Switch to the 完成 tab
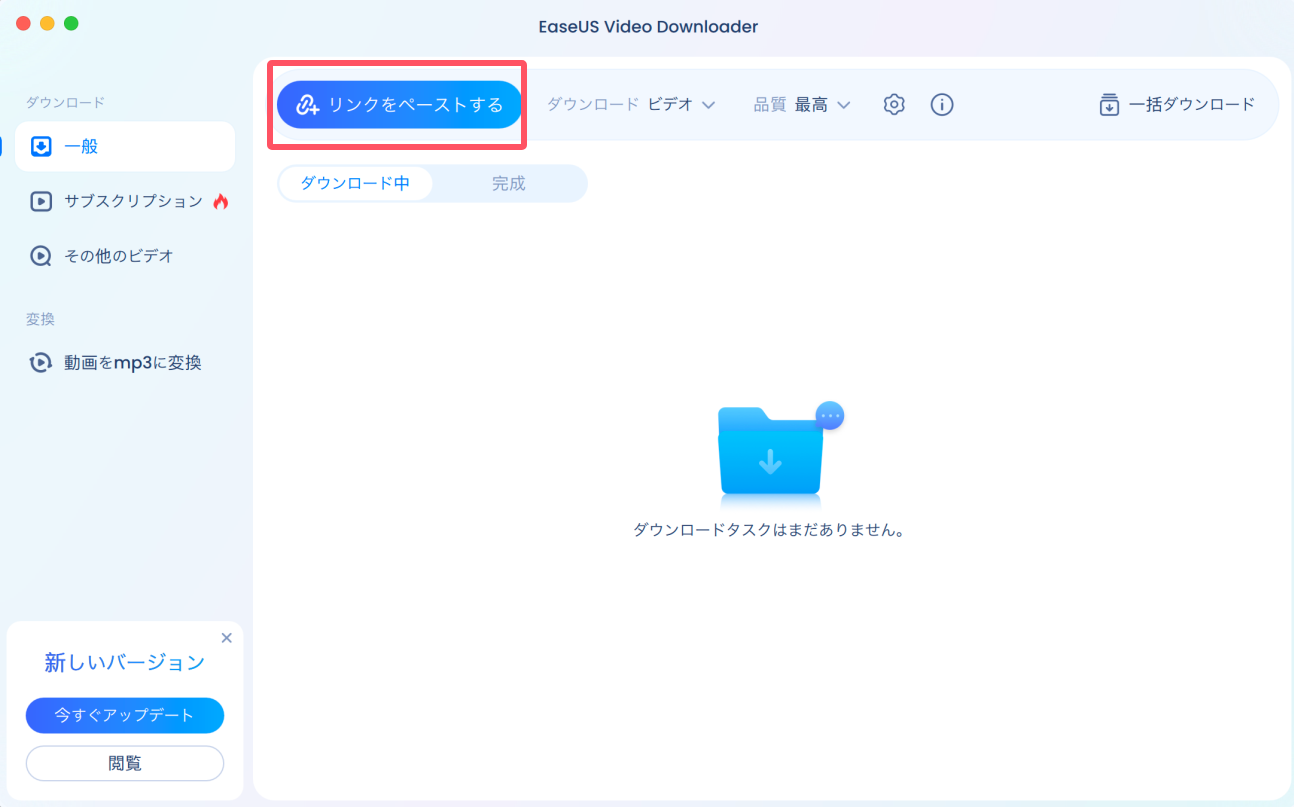 coord(508,183)
